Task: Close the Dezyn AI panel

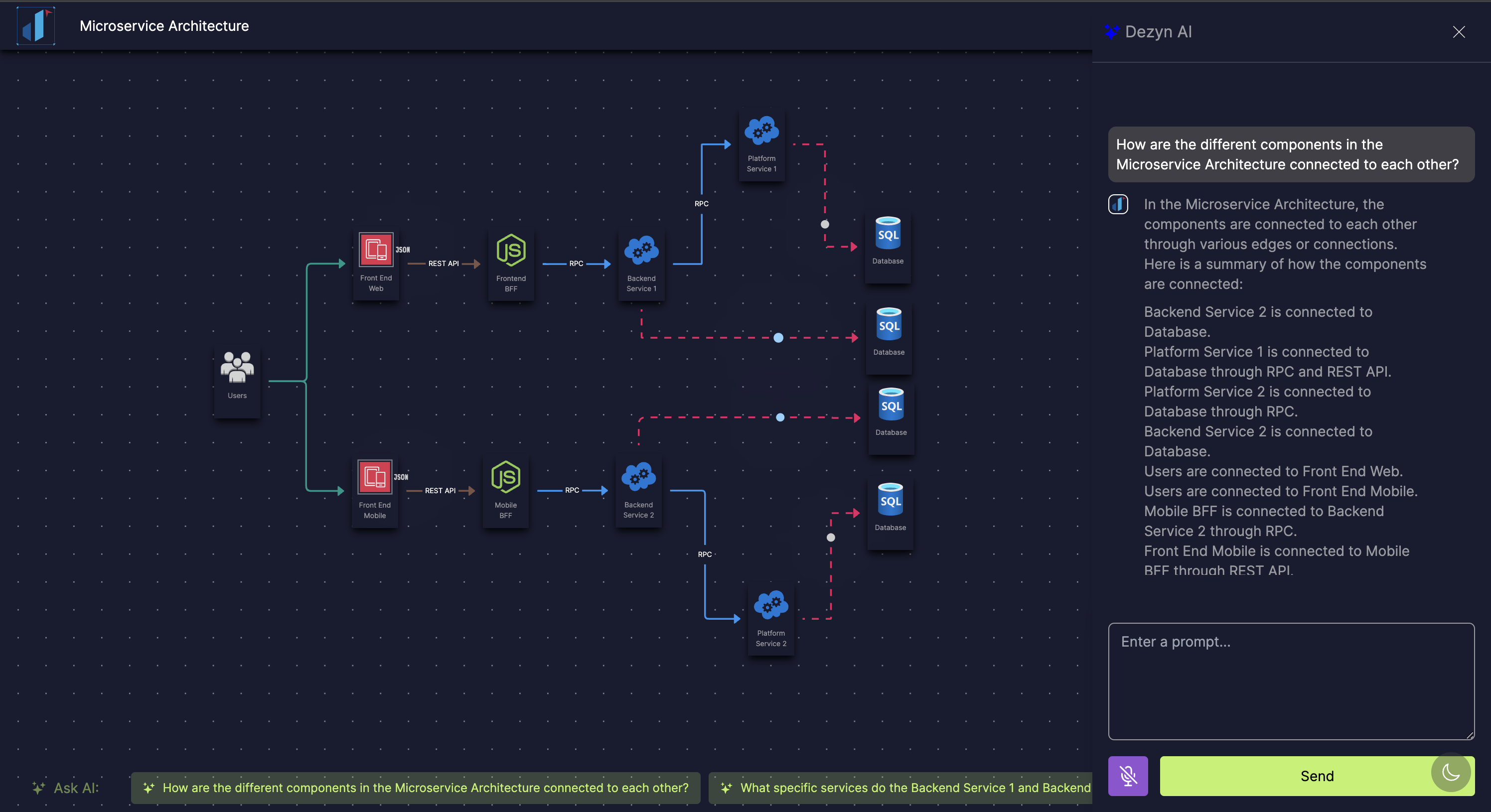Action: (x=1458, y=32)
